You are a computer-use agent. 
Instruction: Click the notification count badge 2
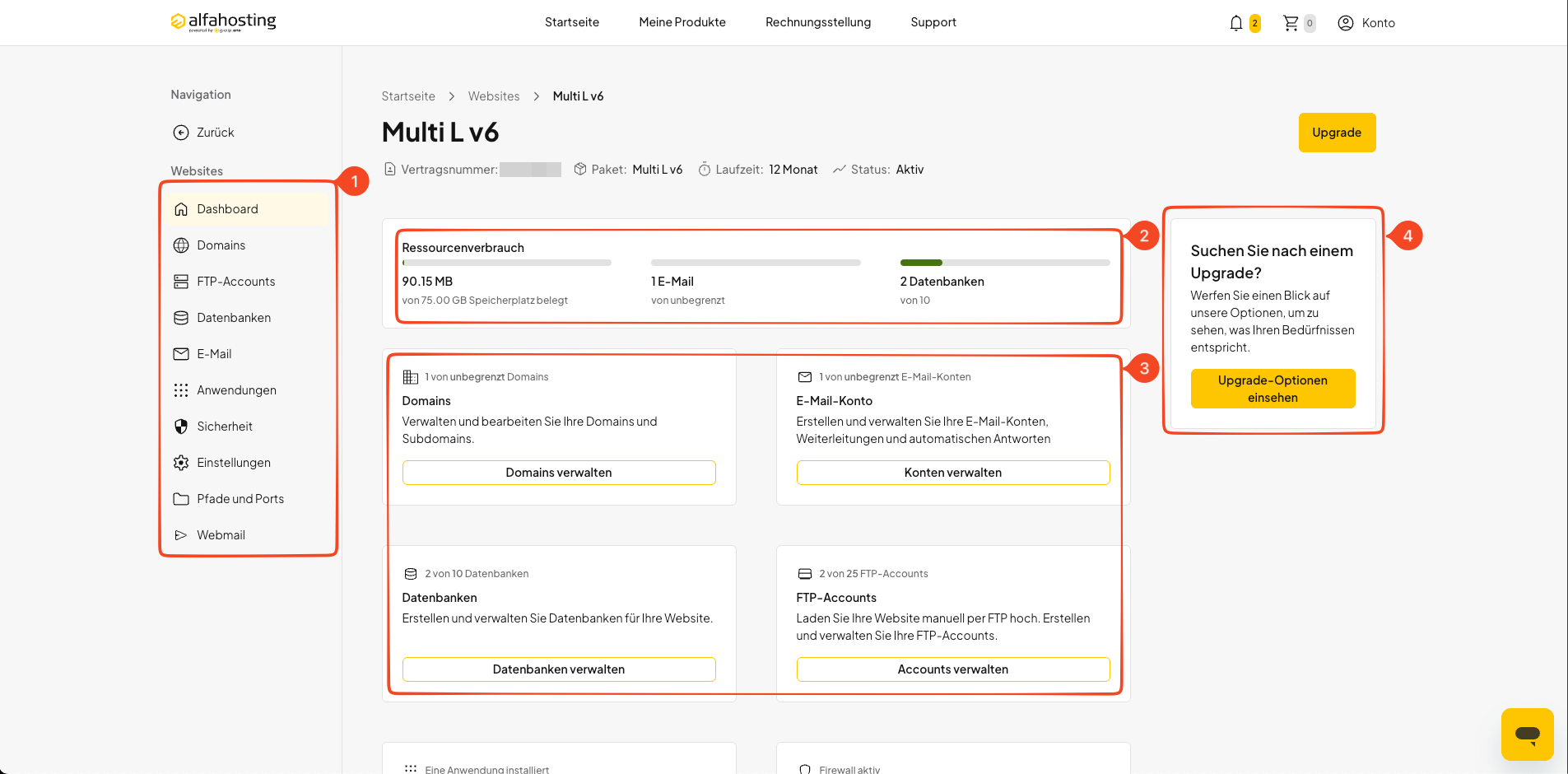point(1254,23)
